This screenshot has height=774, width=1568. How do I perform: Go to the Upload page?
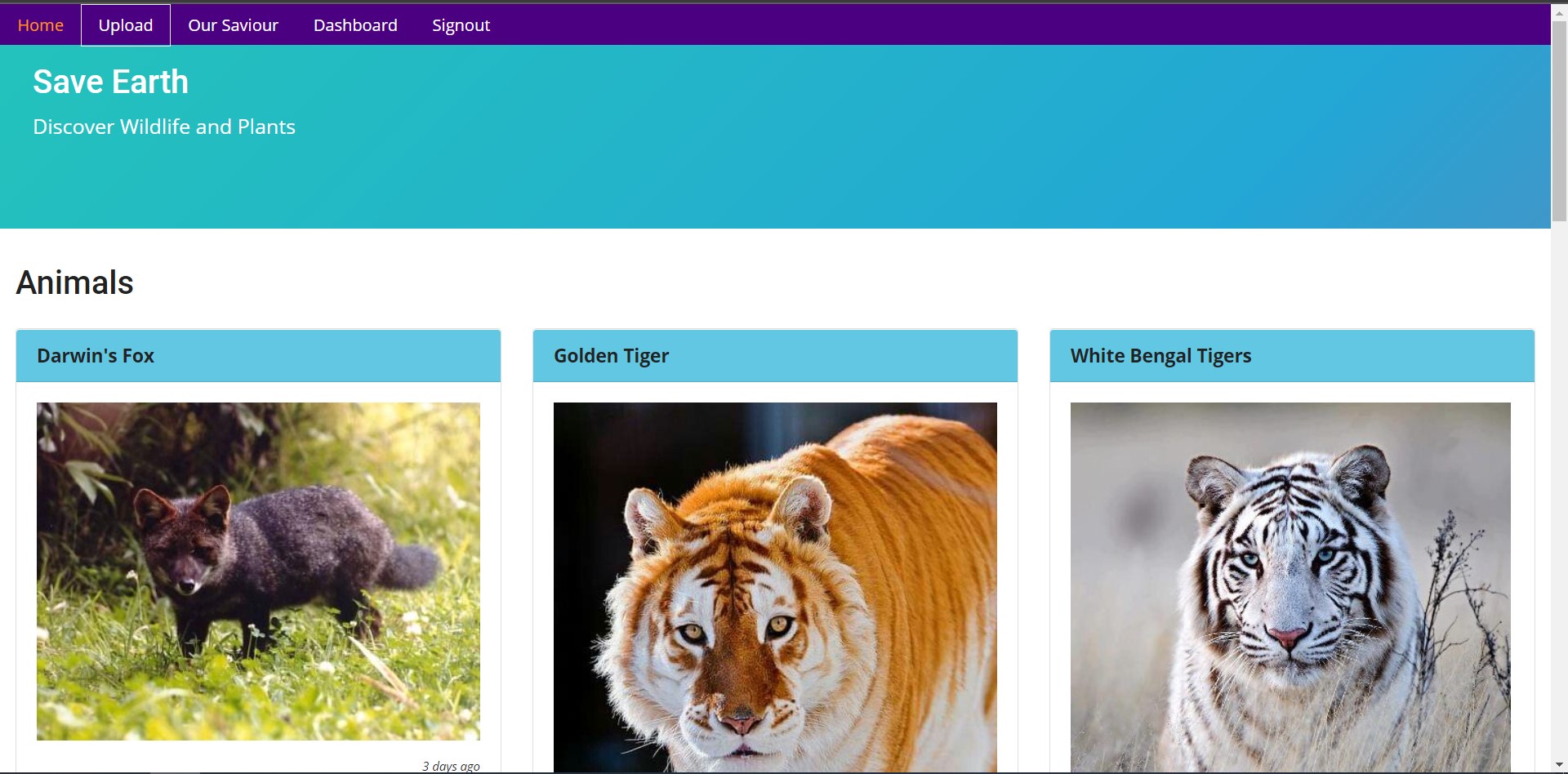pos(126,25)
